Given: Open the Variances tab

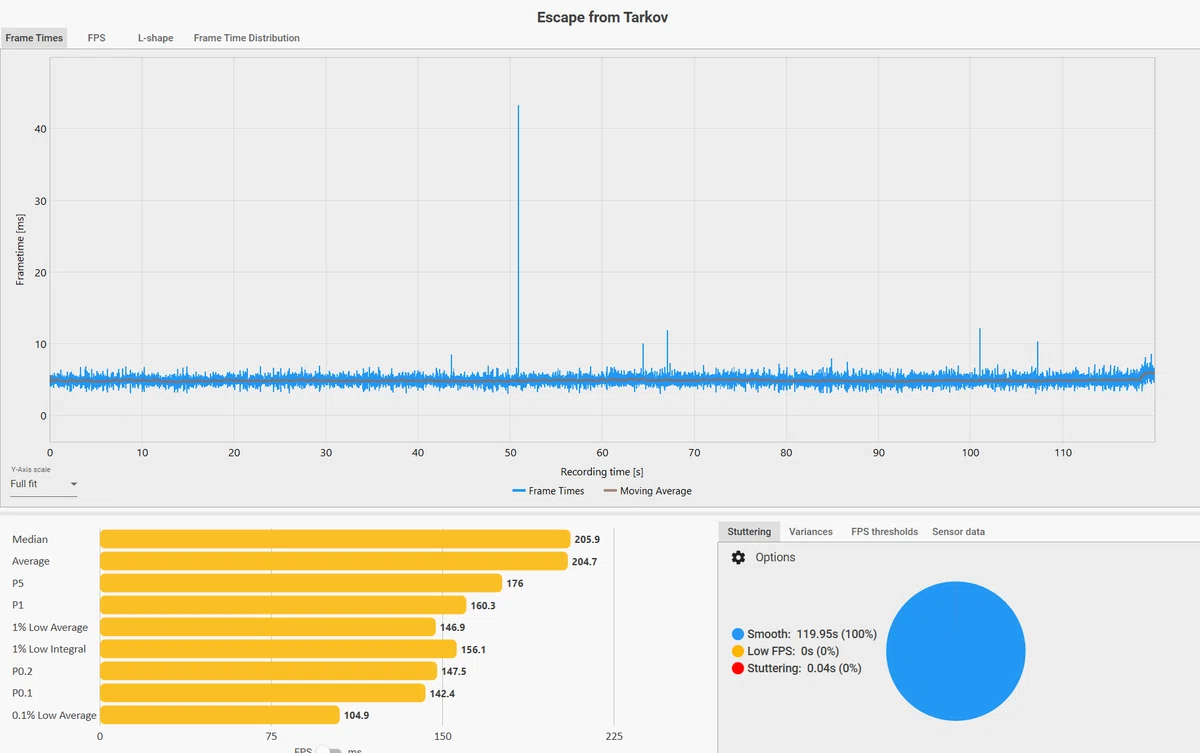Looking at the screenshot, I should [x=810, y=532].
